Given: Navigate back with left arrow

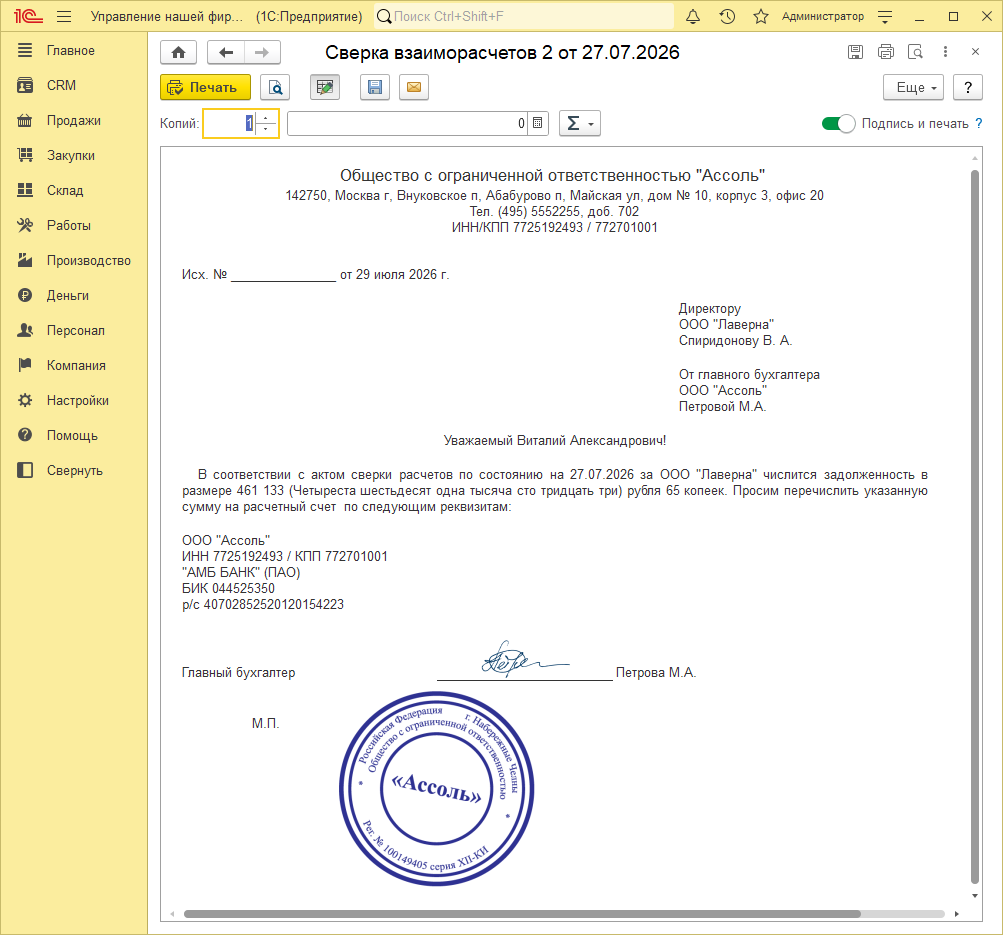Looking at the screenshot, I should coord(226,52).
